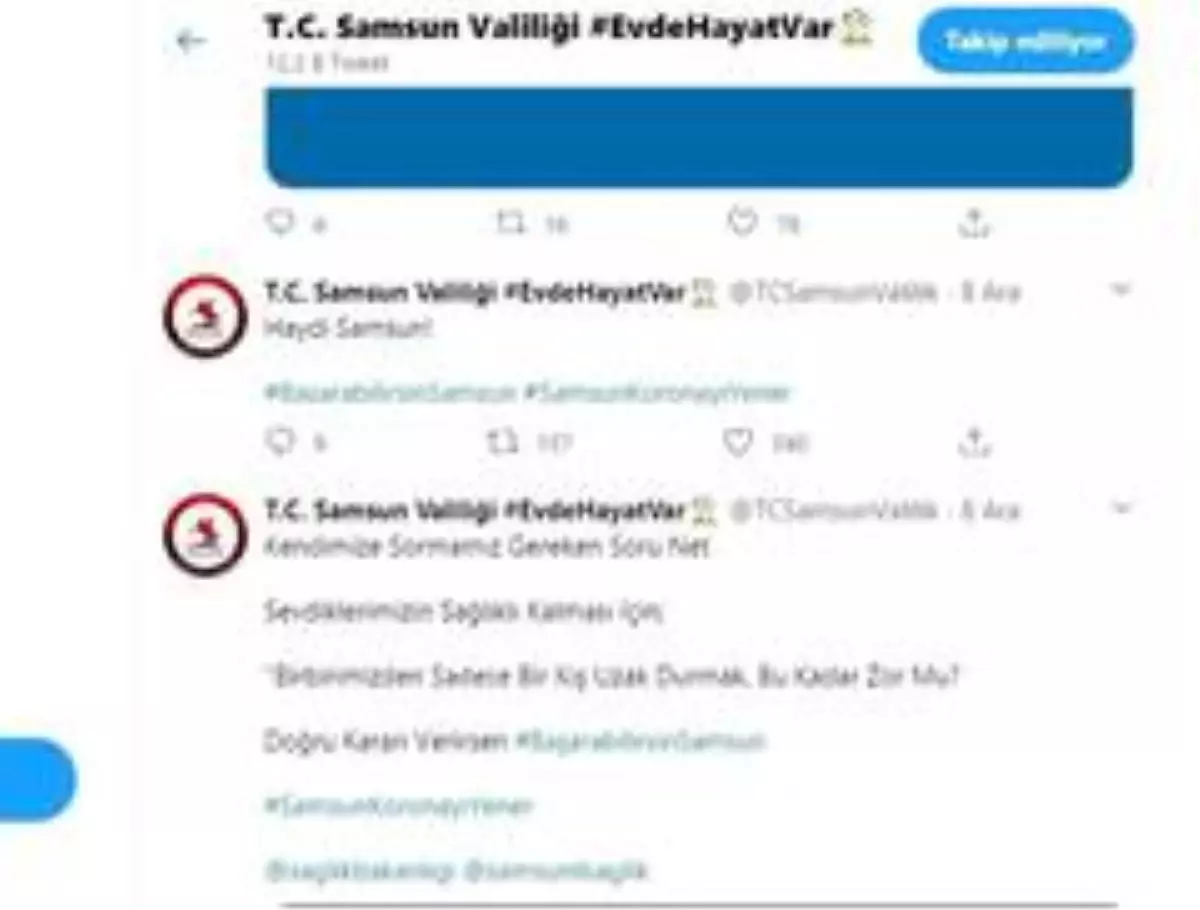
Task: Reply to the Haydi Samsun tweet
Action: [x=281, y=441]
